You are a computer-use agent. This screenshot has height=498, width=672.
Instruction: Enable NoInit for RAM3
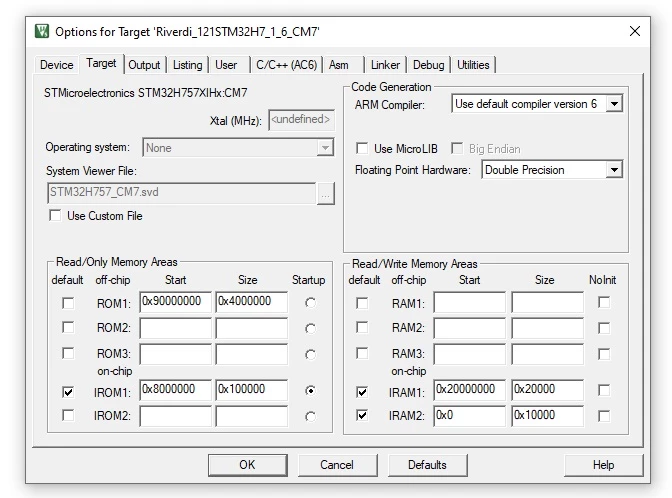(x=604, y=354)
